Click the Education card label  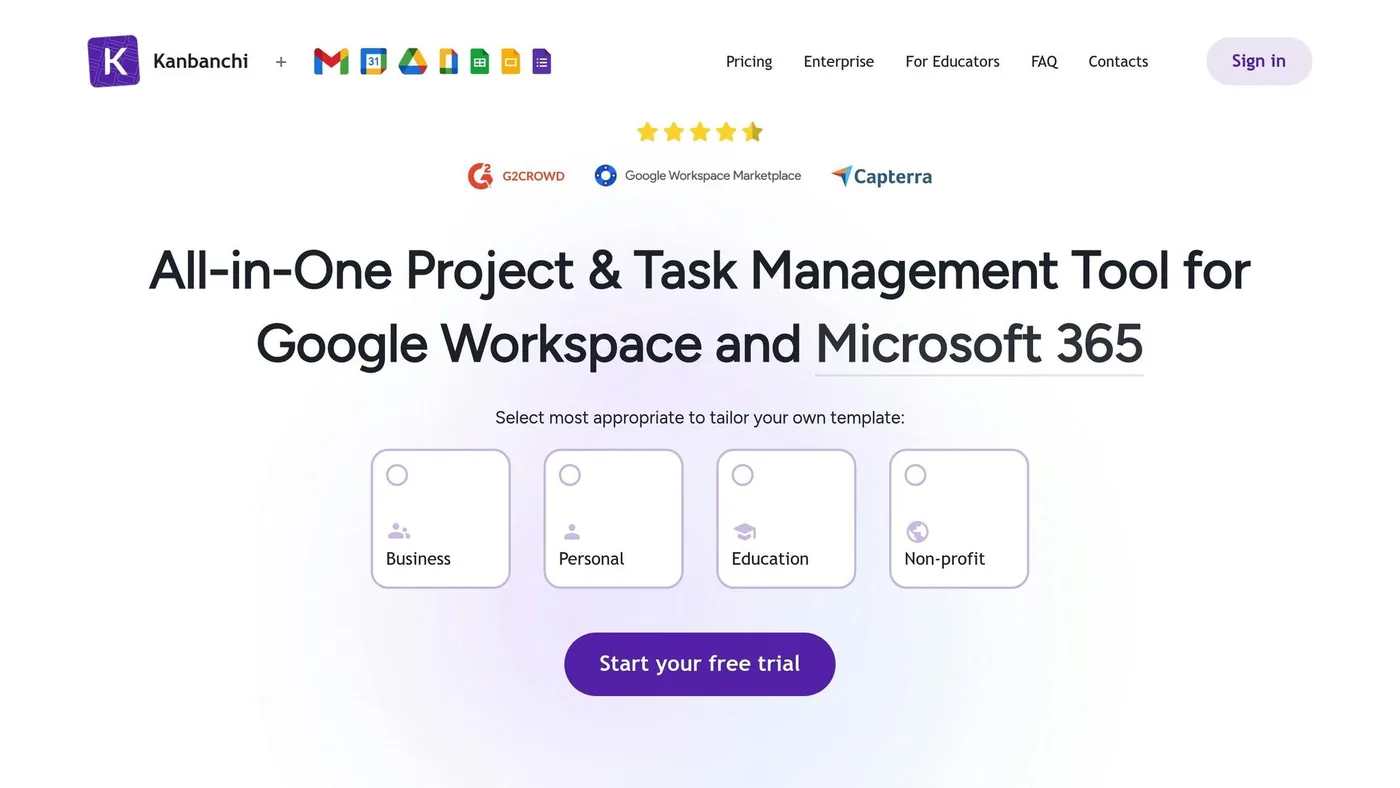[x=770, y=559]
